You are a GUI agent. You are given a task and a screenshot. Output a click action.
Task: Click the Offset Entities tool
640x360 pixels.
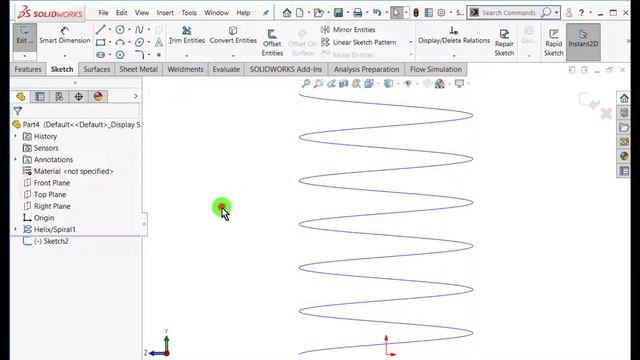click(272, 42)
